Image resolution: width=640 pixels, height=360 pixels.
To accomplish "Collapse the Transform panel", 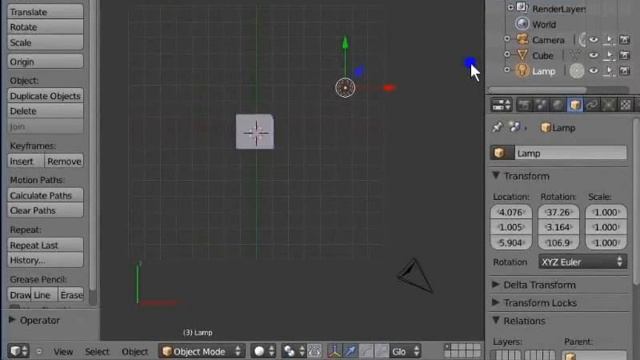I will pyautogui.click(x=496, y=176).
